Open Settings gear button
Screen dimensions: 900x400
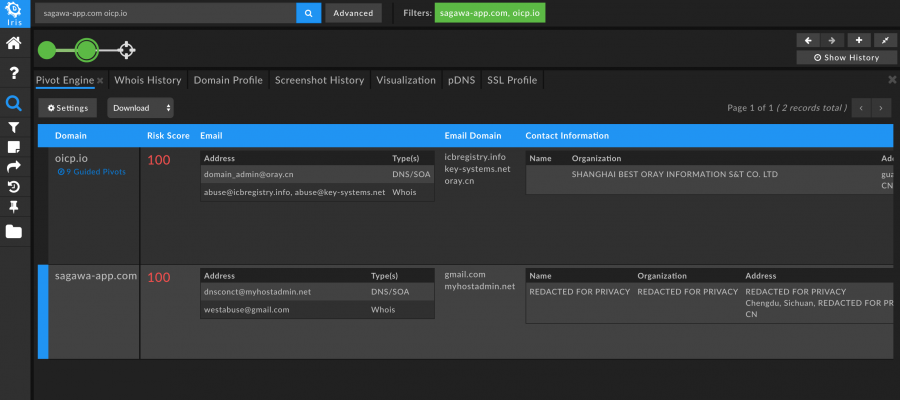[68, 108]
